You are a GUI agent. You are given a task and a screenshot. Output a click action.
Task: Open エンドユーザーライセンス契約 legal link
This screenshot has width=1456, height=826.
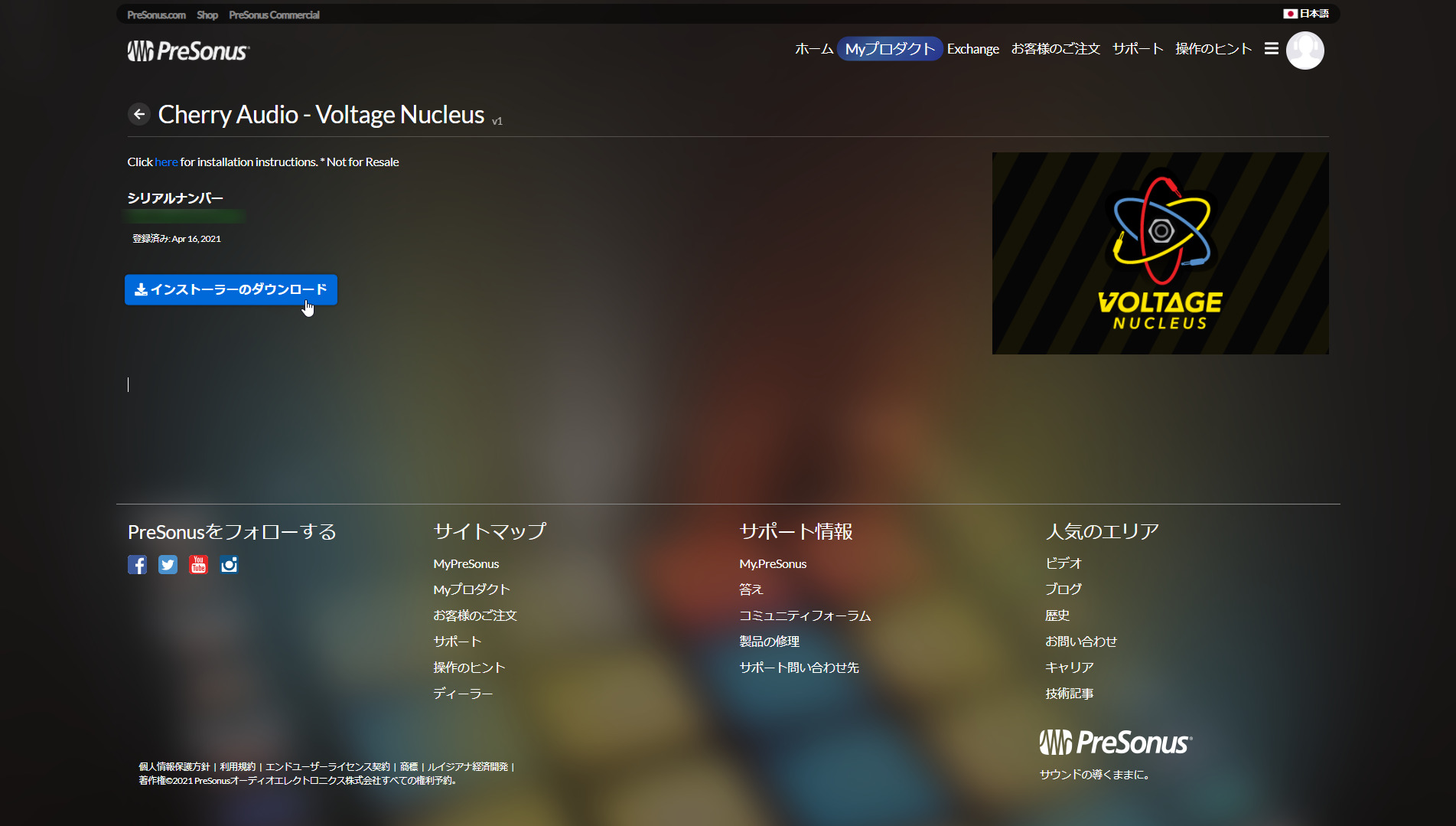(327, 766)
